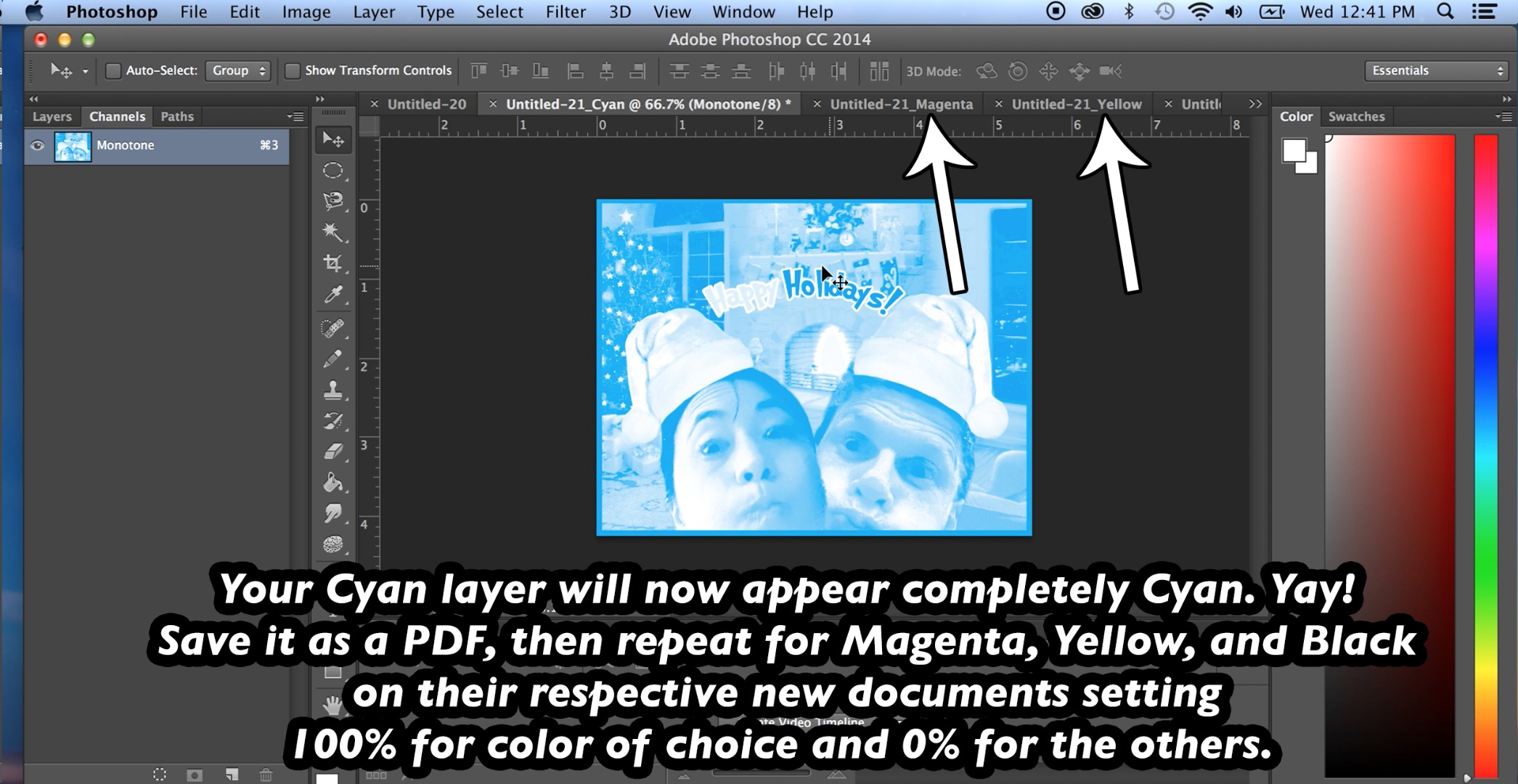Save selection as channel at panel bottom
The image size is (1518, 784).
click(x=195, y=775)
